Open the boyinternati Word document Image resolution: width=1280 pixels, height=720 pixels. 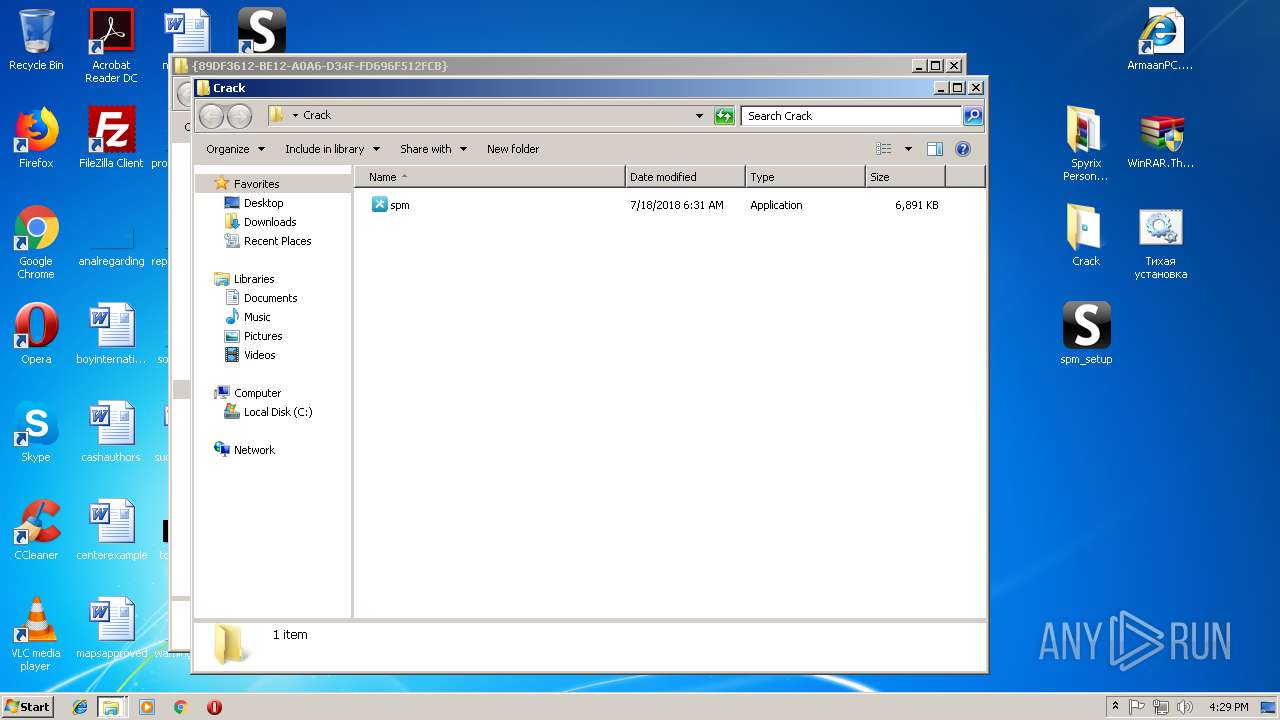(111, 334)
